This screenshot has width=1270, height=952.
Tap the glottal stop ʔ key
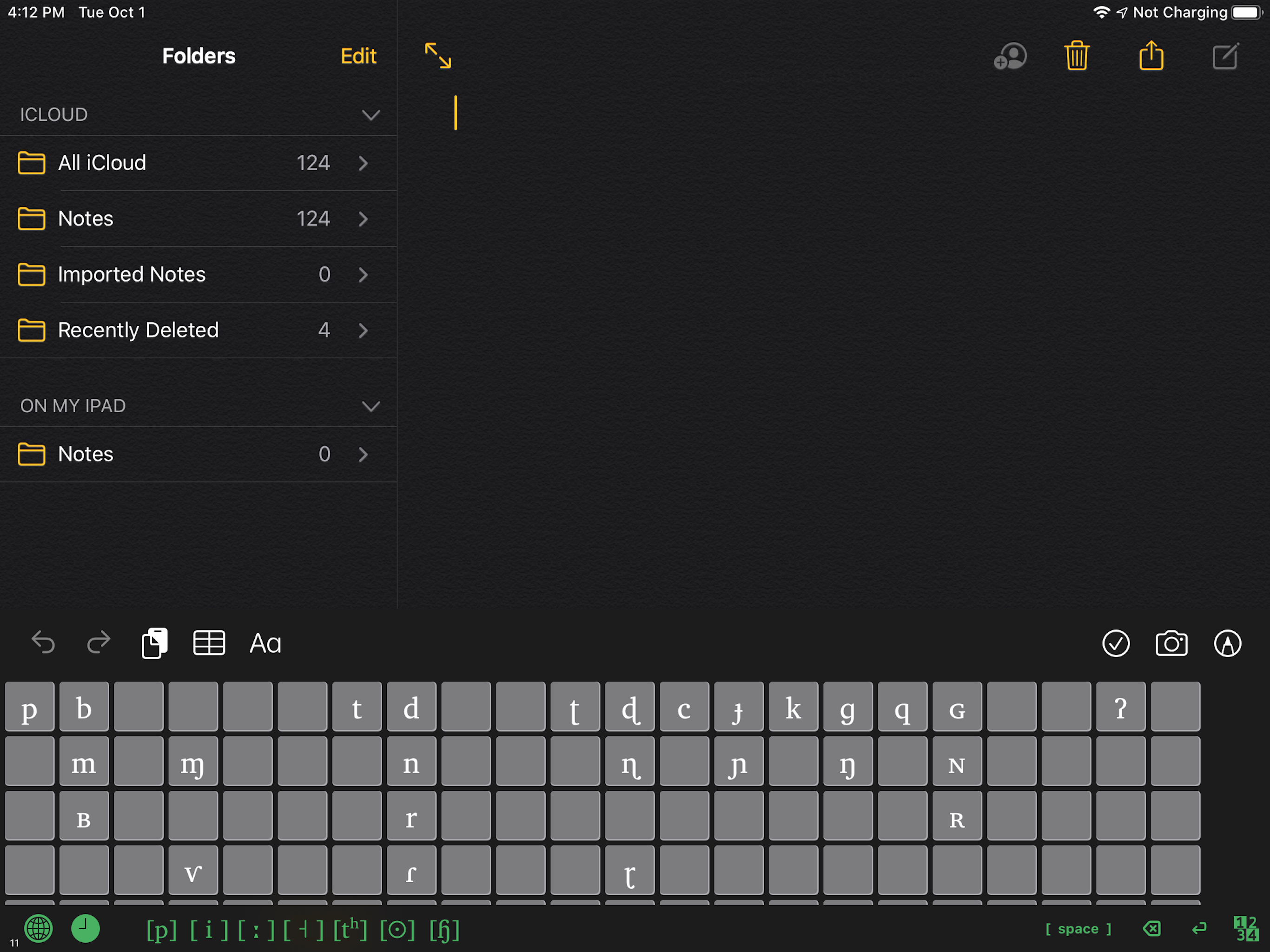click(x=1120, y=707)
